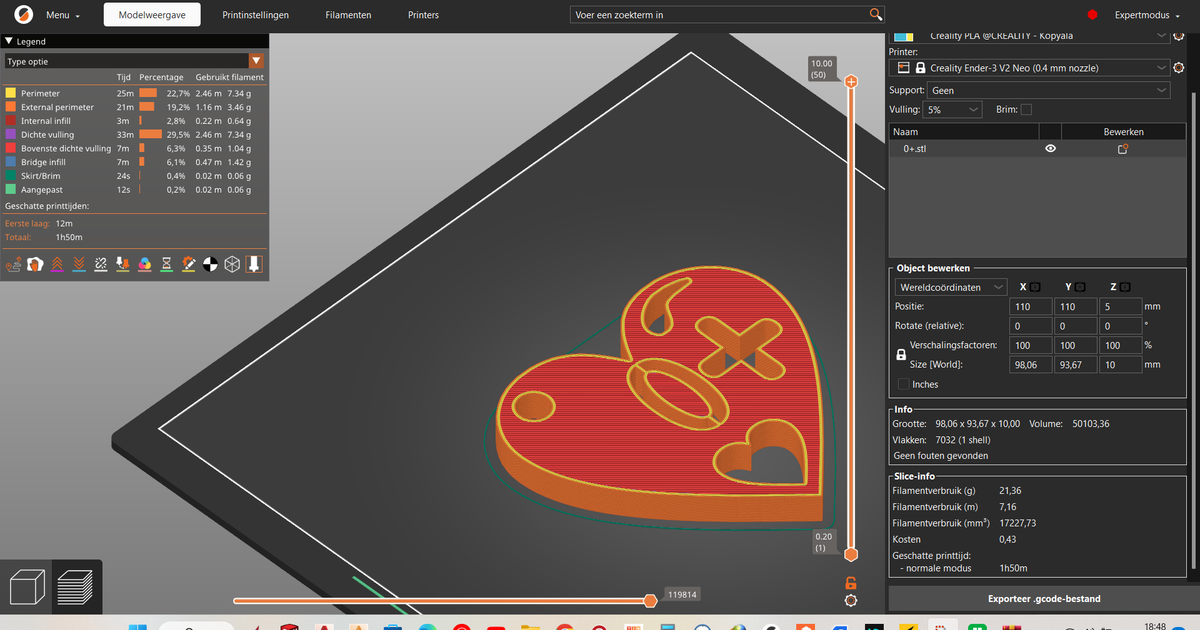Open the Menu dropdown
Image resolution: width=1200 pixels, height=630 pixels.
62,15
